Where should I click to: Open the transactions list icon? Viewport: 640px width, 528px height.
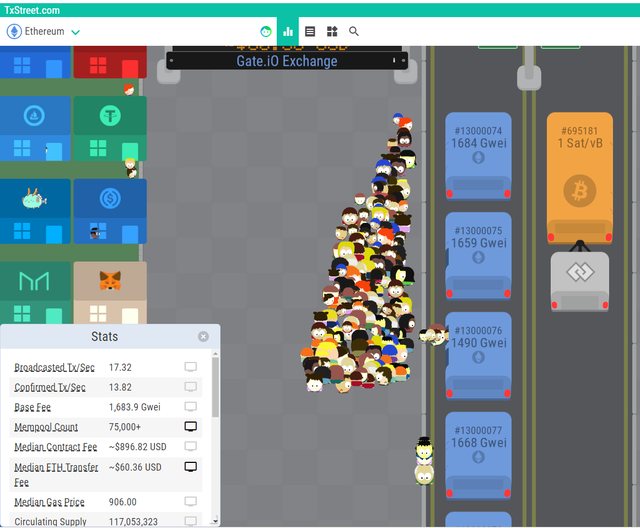[310, 31]
